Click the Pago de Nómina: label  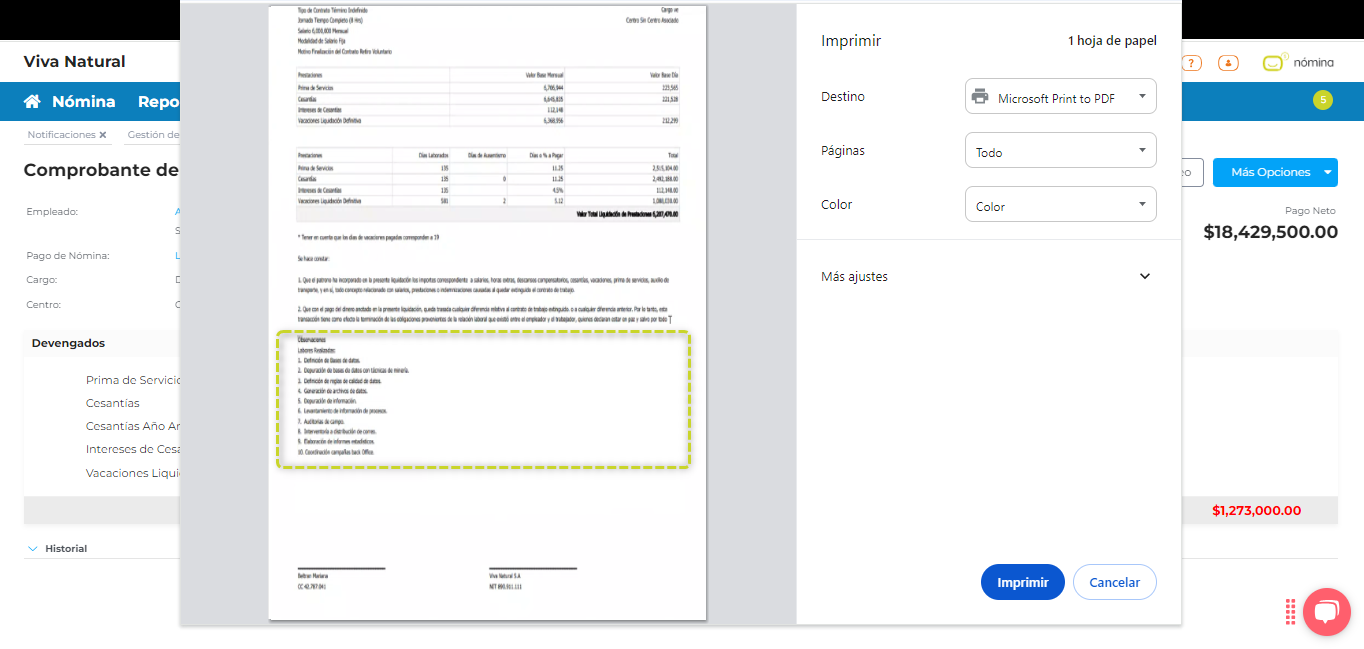tap(68, 256)
